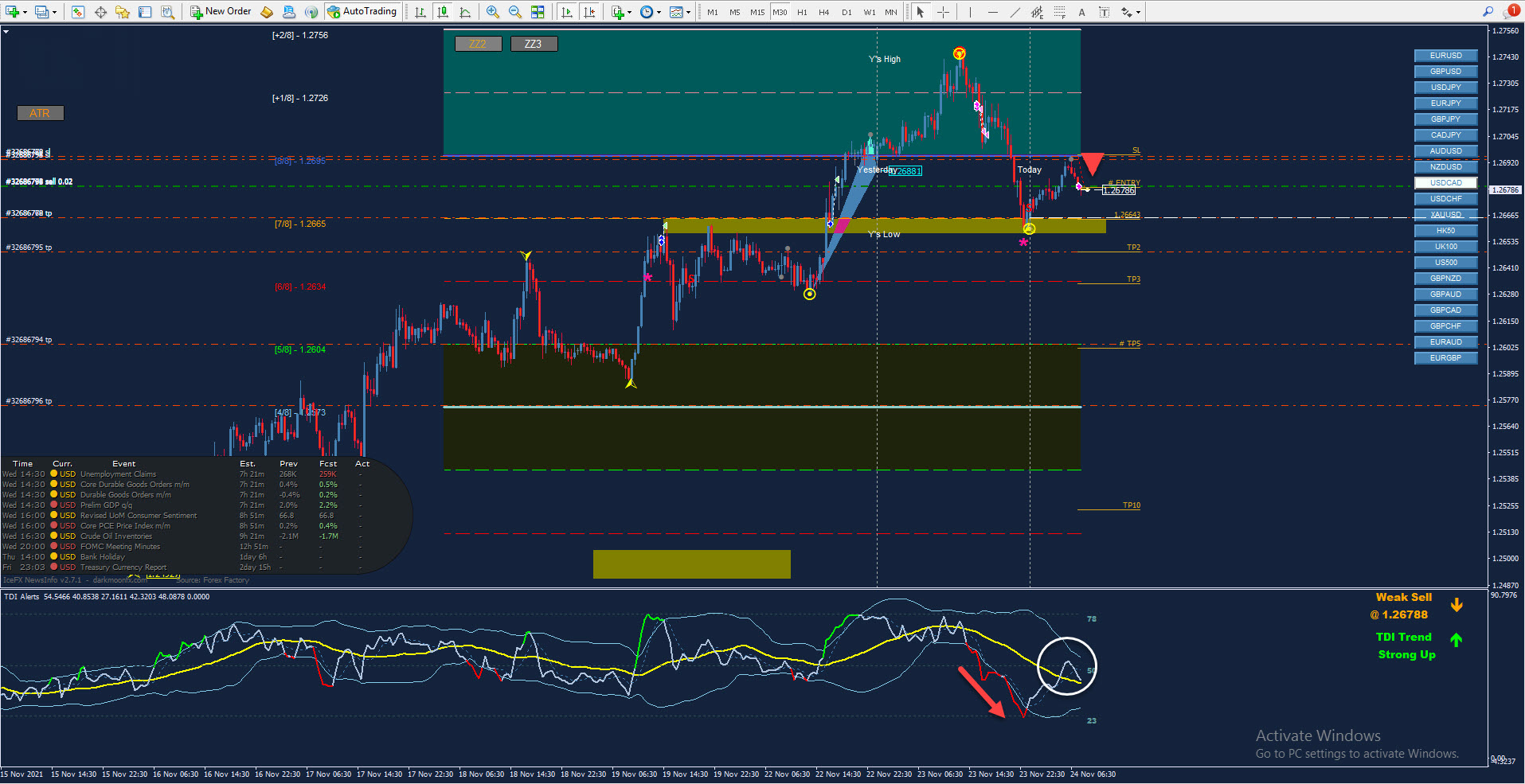Viewport: 1525px width, 784px height.
Task: Select the M30 timeframe
Action: [780, 12]
